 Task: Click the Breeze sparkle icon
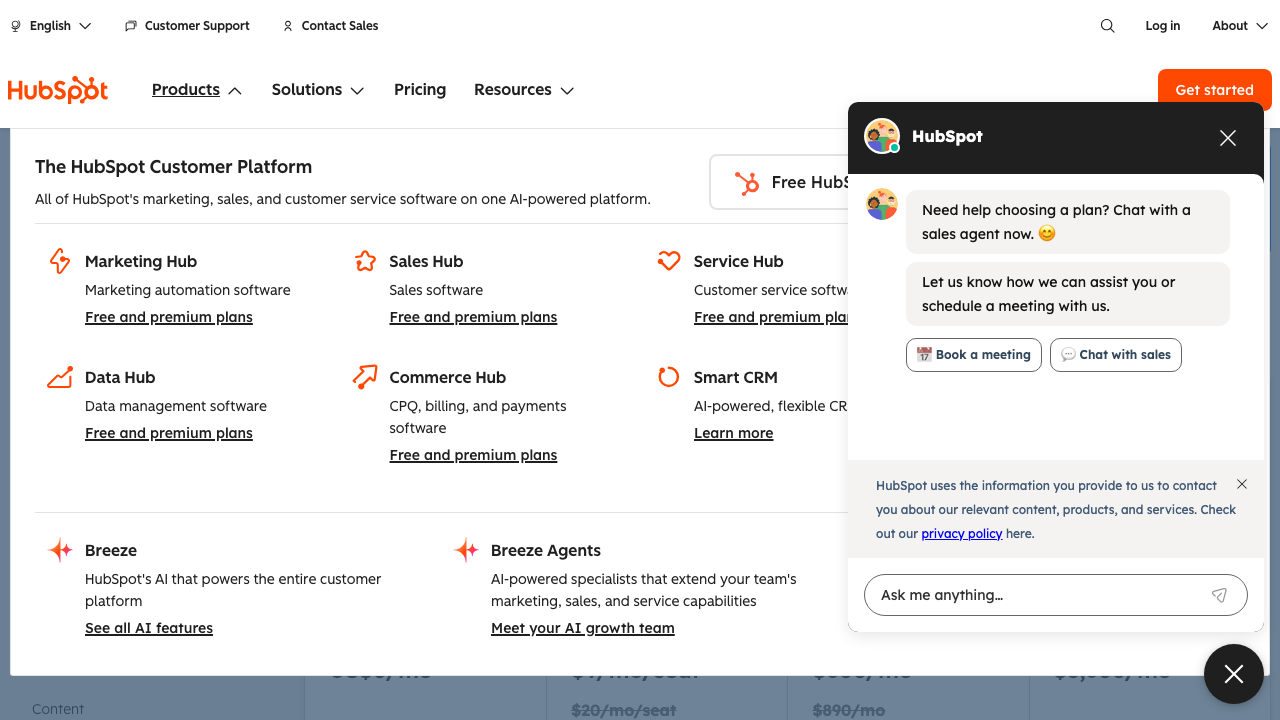click(60, 550)
